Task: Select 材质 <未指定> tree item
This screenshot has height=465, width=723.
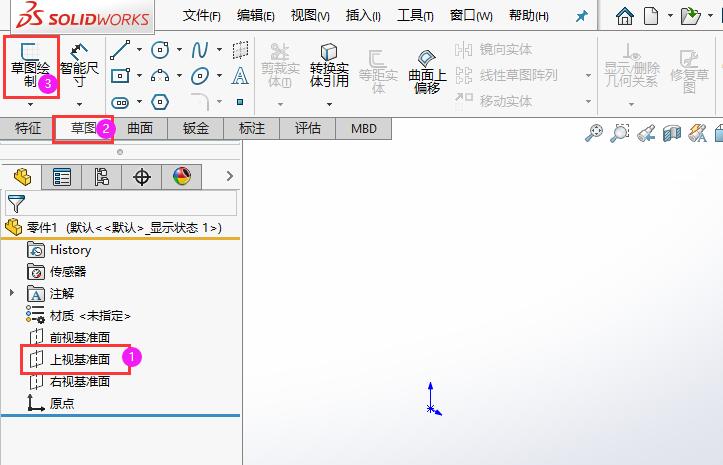Action: pyautogui.click(x=78, y=316)
